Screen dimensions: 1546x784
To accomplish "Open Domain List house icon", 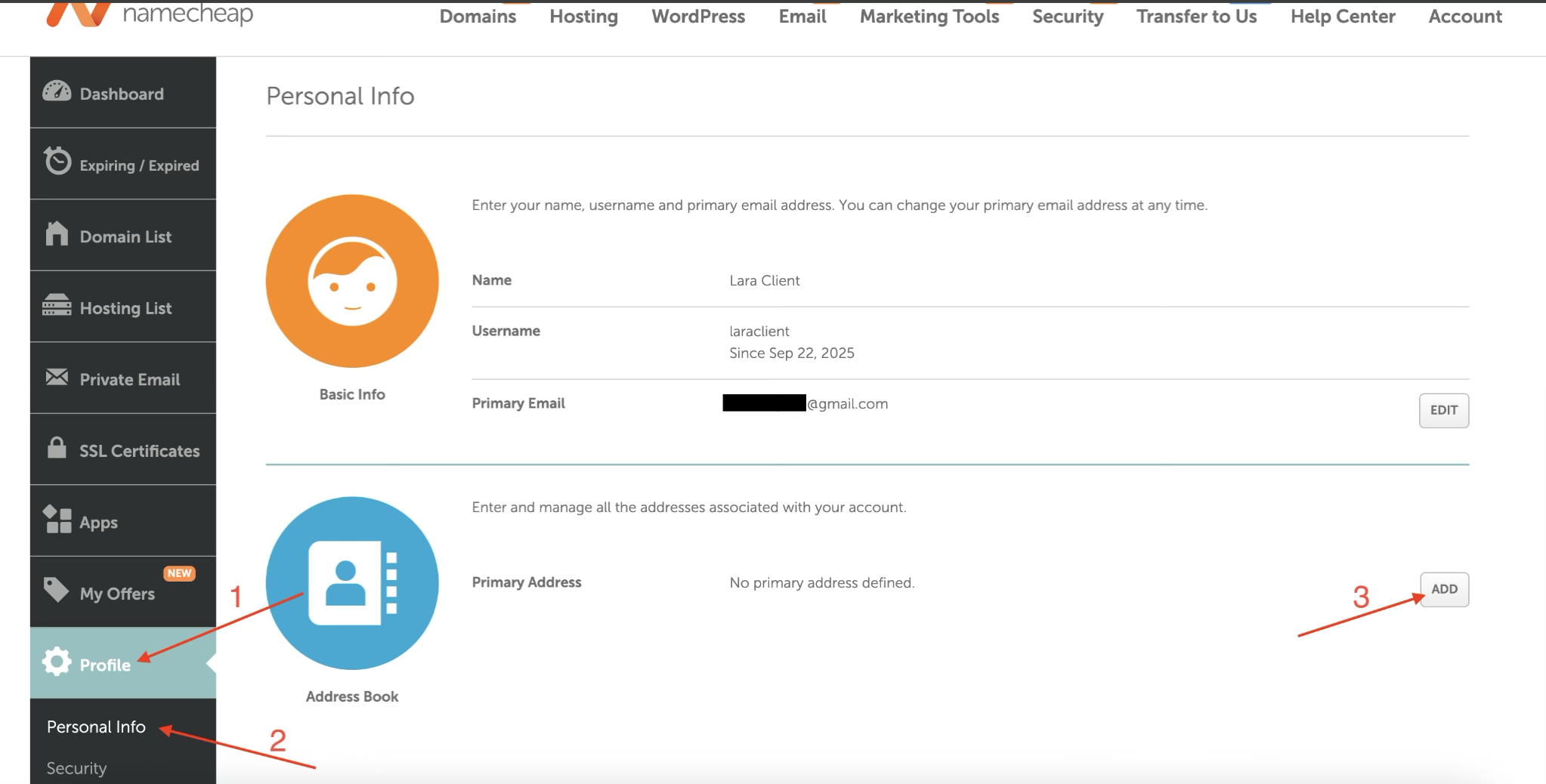I will coord(57,234).
